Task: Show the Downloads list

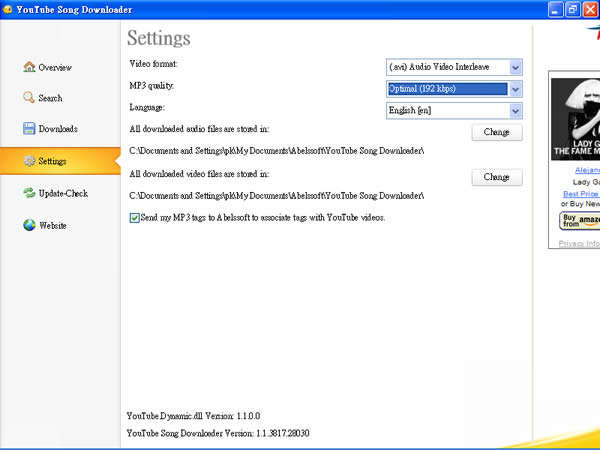Action: (x=58, y=129)
